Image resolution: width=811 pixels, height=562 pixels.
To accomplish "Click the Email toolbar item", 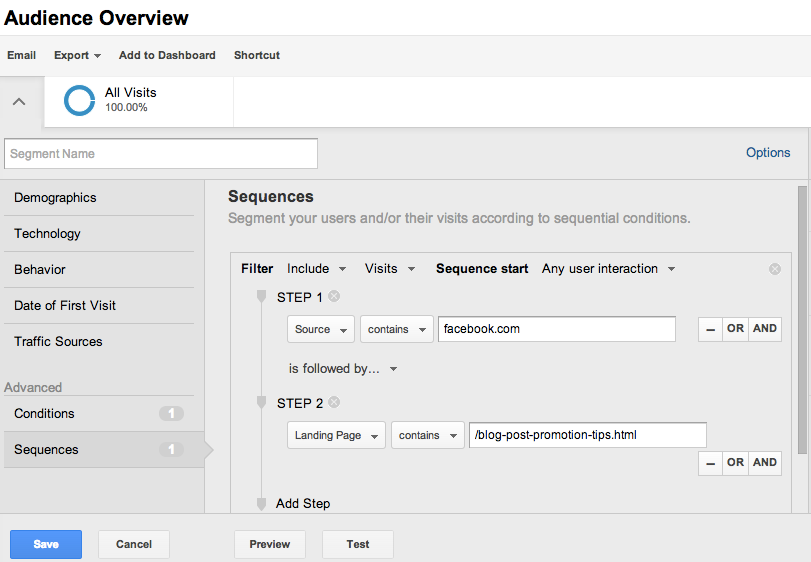I will [x=22, y=55].
